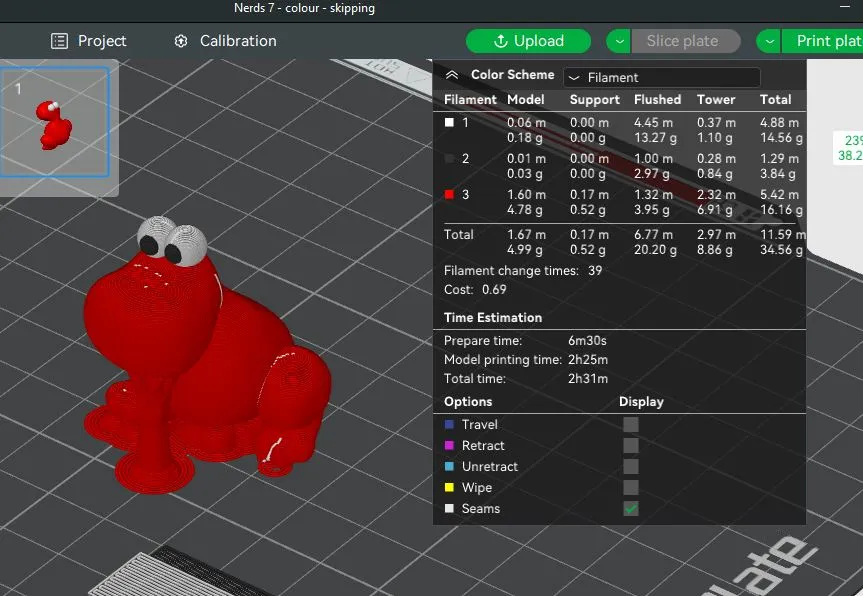The height and width of the screenshot is (596, 863).
Task: Open the Project tab
Action: click(89, 41)
